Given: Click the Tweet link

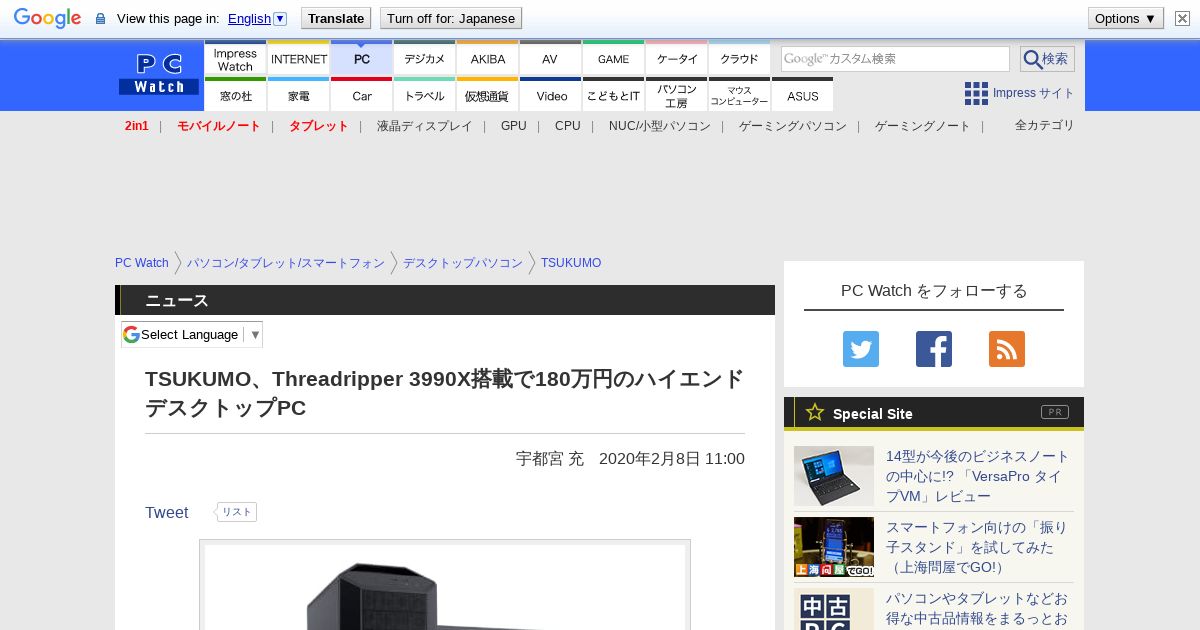Looking at the screenshot, I should pos(167,512).
